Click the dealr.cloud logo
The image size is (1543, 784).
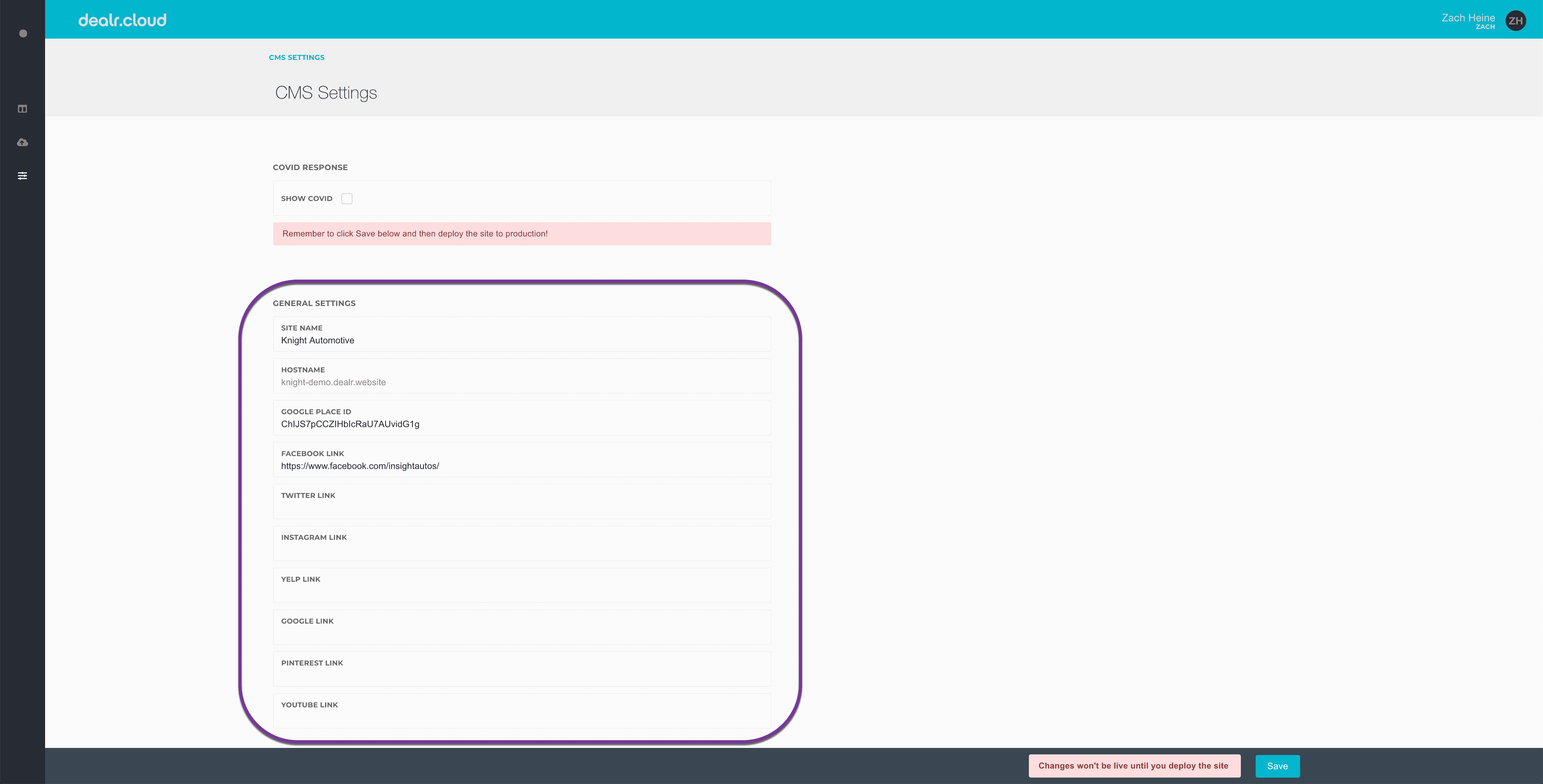(122, 20)
